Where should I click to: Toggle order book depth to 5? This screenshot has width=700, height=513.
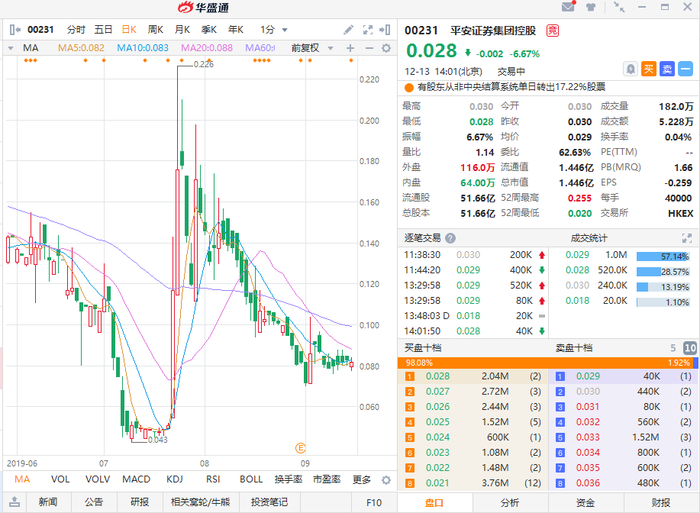coord(673,348)
